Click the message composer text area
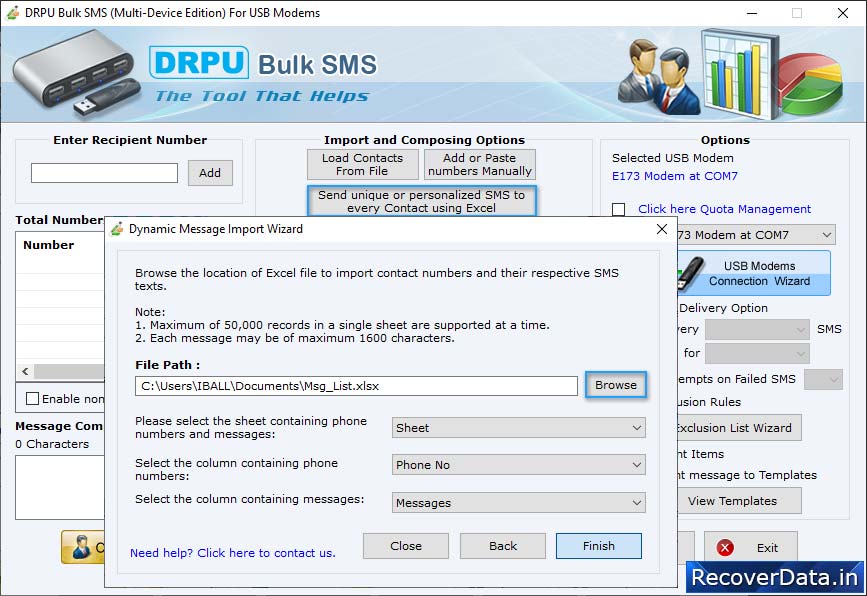This screenshot has height=596, width=867. 60,487
